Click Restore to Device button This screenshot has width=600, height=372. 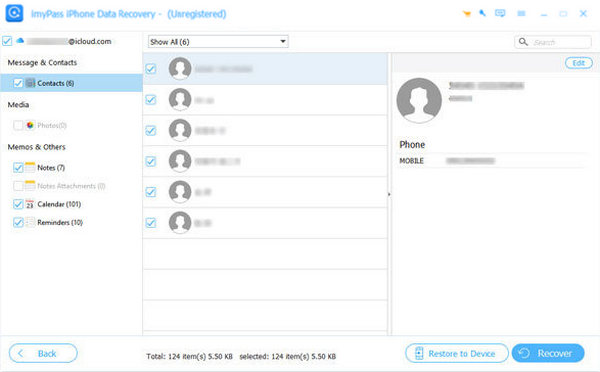coord(457,353)
